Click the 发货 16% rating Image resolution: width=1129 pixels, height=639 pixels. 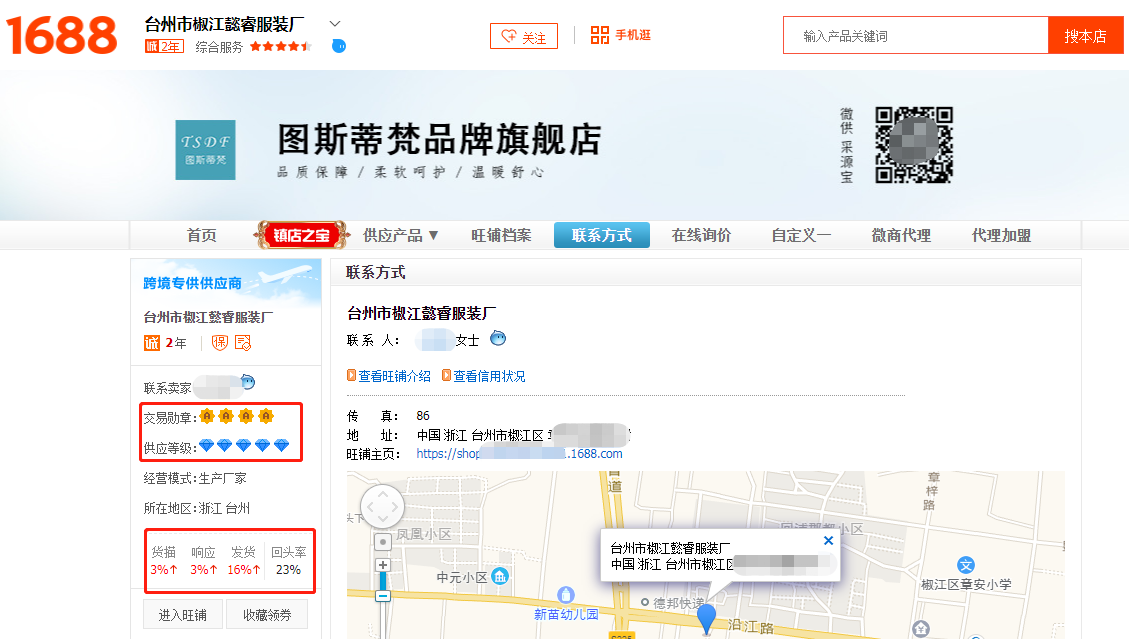point(243,560)
